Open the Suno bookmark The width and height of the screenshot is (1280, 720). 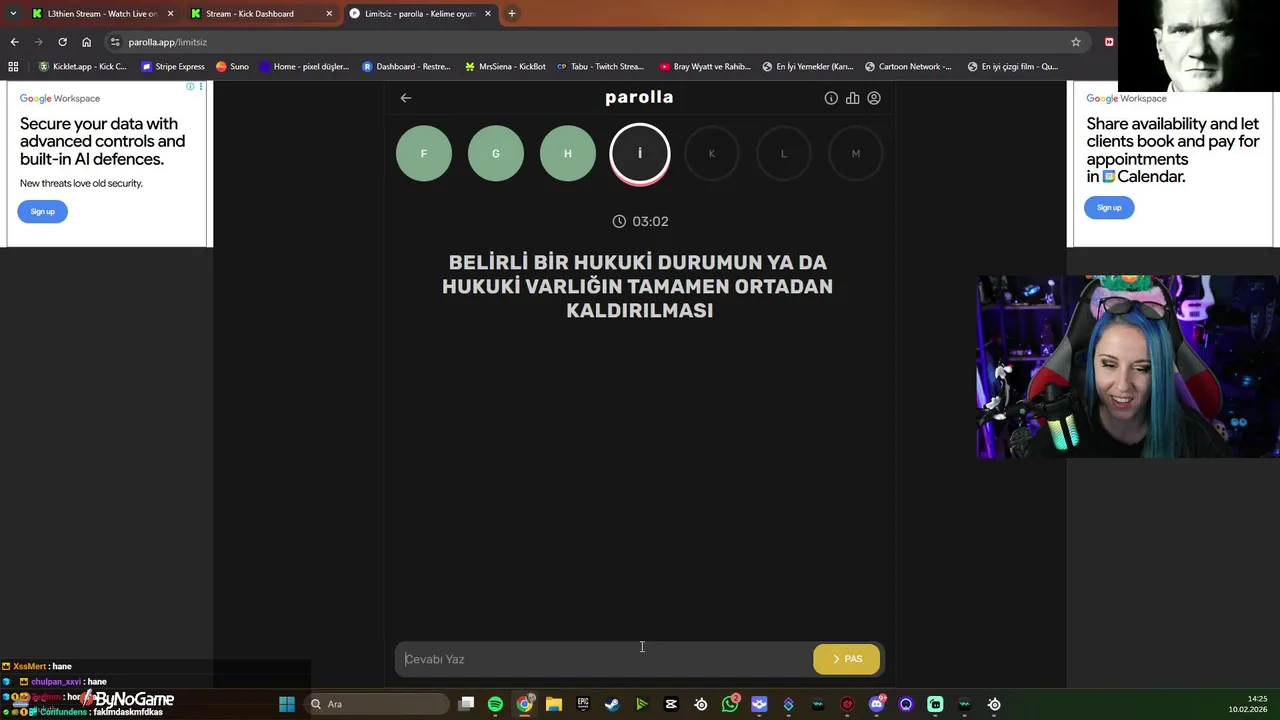coord(232,67)
